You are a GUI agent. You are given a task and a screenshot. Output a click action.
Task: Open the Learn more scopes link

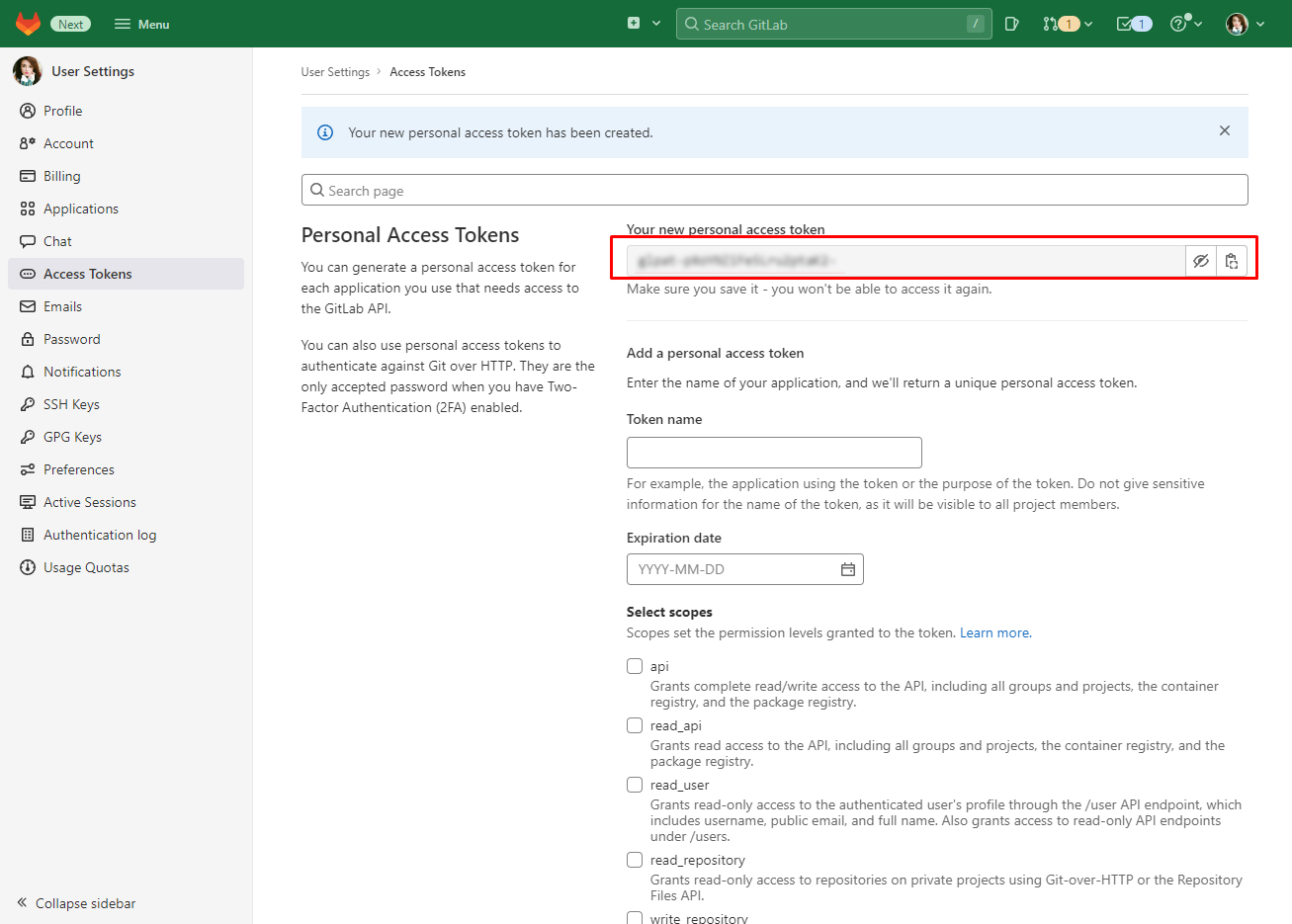(995, 632)
